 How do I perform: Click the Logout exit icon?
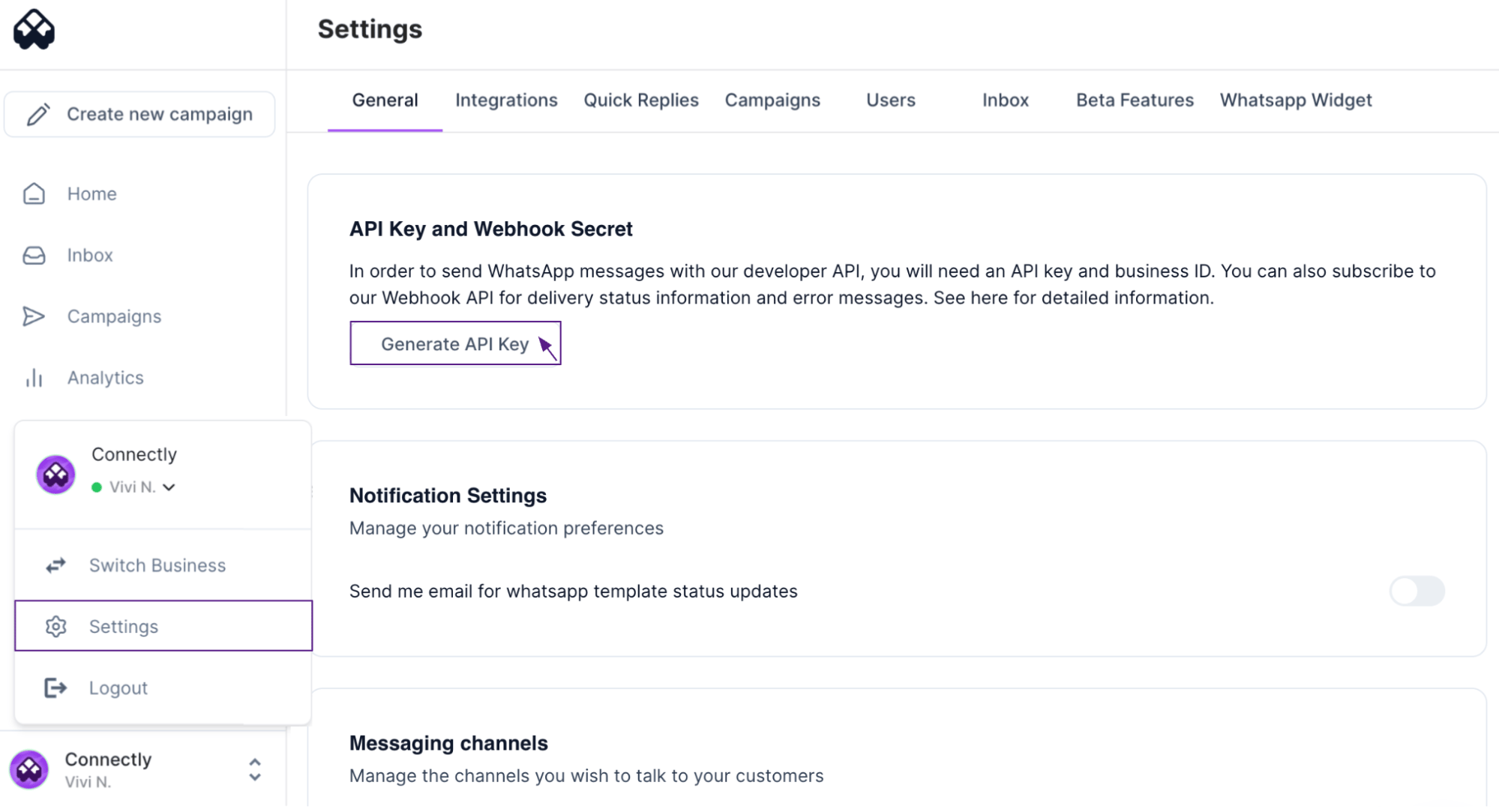click(55, 688)
